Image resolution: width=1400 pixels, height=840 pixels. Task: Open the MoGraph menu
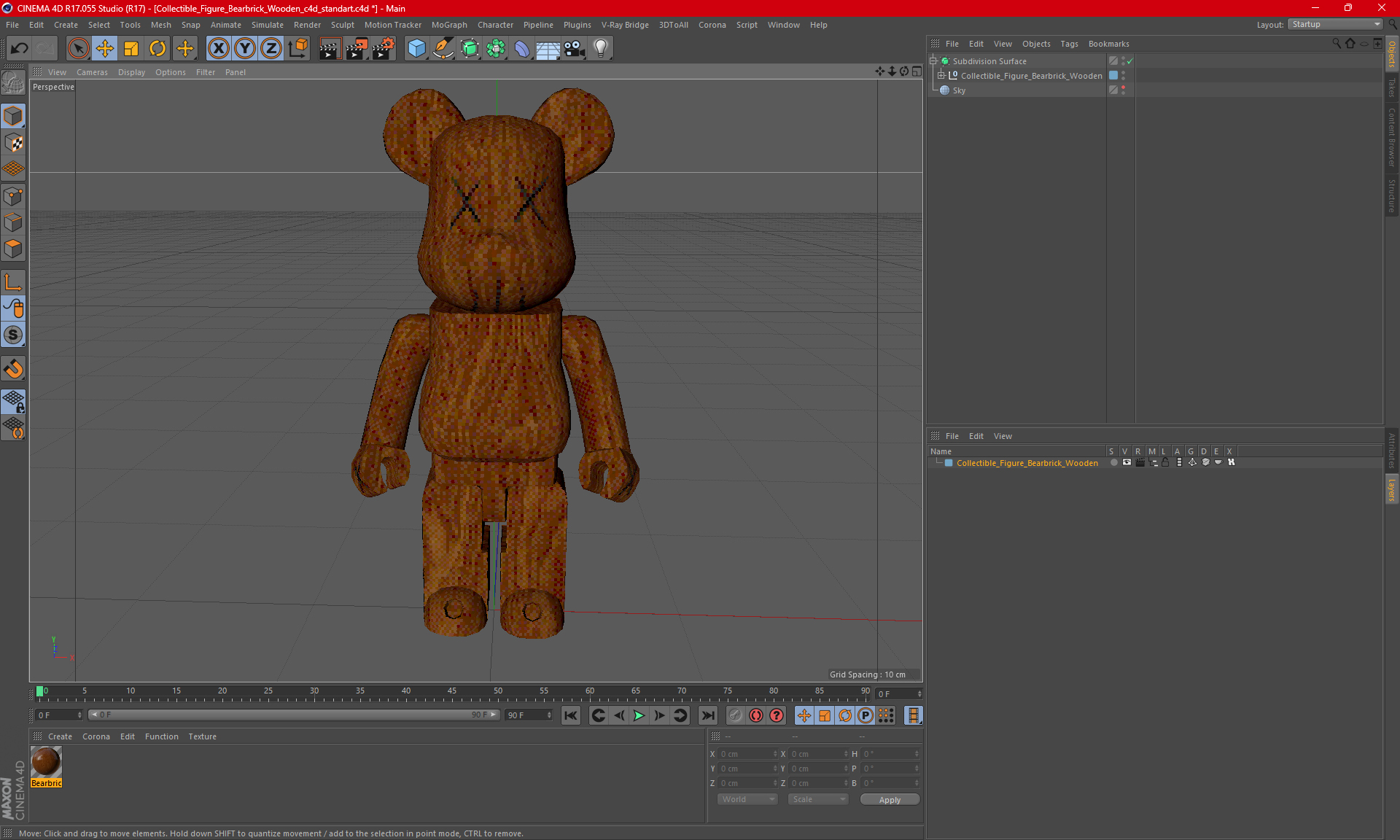tap(449, 25)
